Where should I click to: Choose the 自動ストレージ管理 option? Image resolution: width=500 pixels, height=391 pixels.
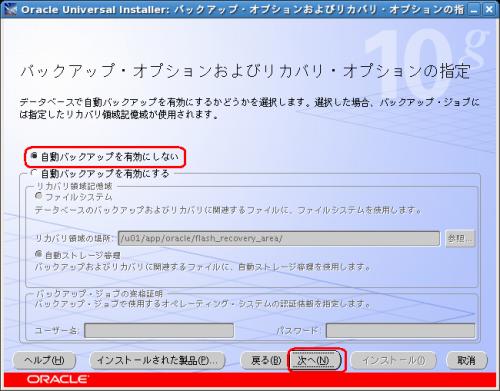coord(39,255)
